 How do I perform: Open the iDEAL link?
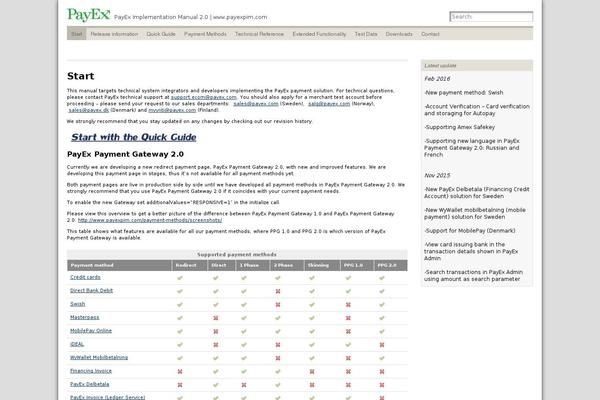point(77,344)
